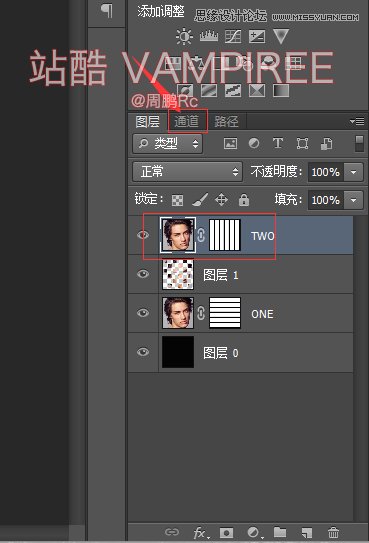Toggle mask link on TWO layer
The height and width of the screenshot is (543, 369).
pyautogui.click(x=201, y=235)
